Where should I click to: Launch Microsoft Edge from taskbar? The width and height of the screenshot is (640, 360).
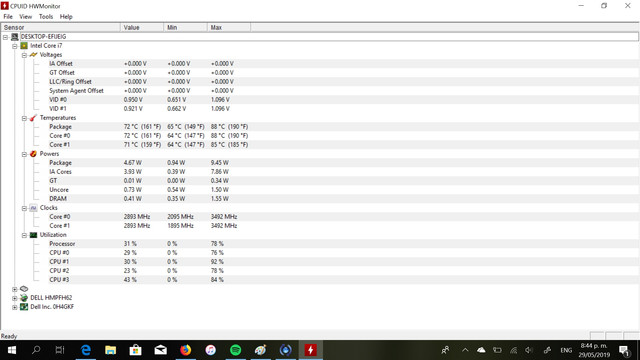pyautogui.click(x=86, y=350)
